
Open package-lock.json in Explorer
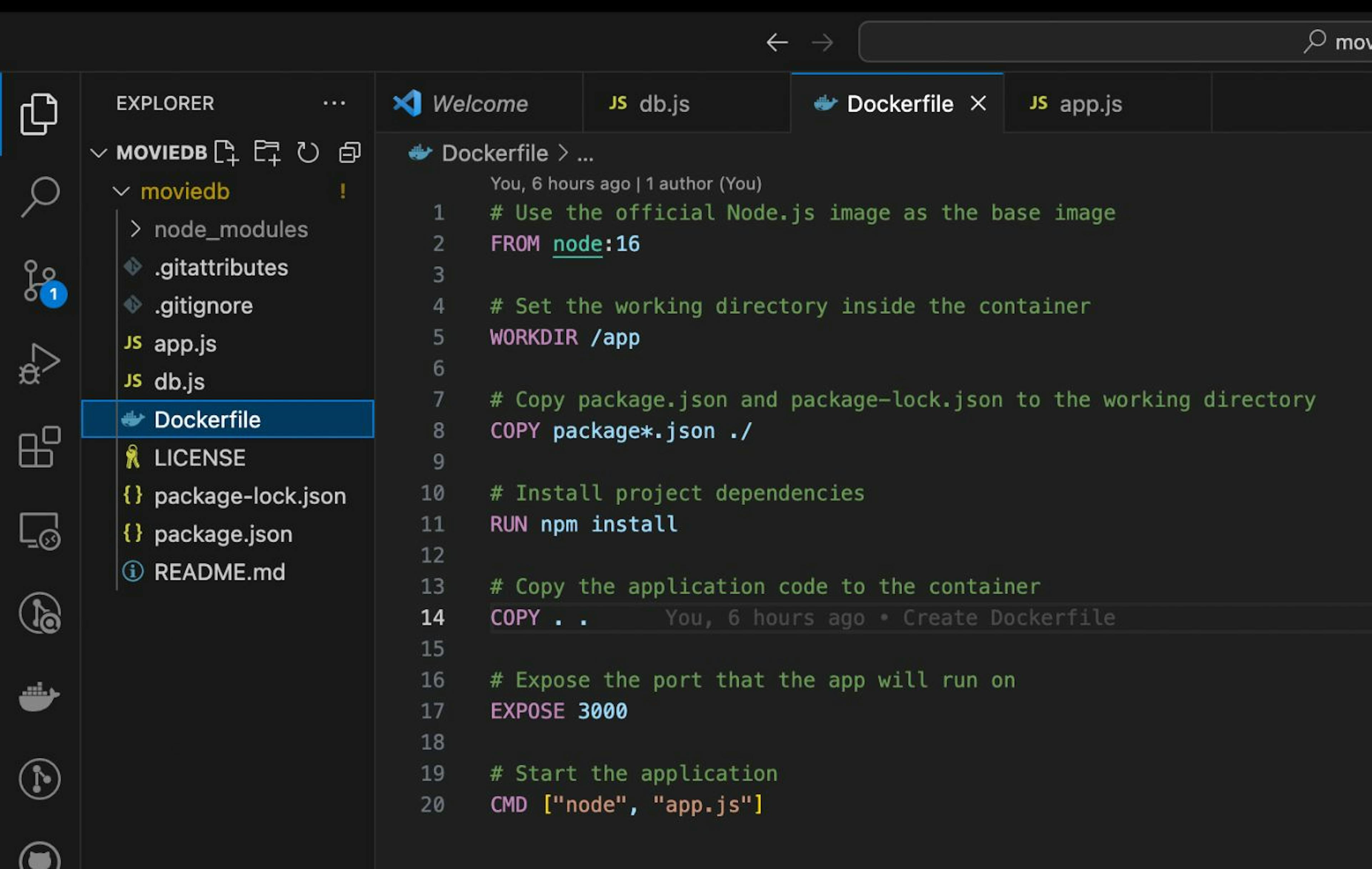pyautogui.click(x=228, y=495)
